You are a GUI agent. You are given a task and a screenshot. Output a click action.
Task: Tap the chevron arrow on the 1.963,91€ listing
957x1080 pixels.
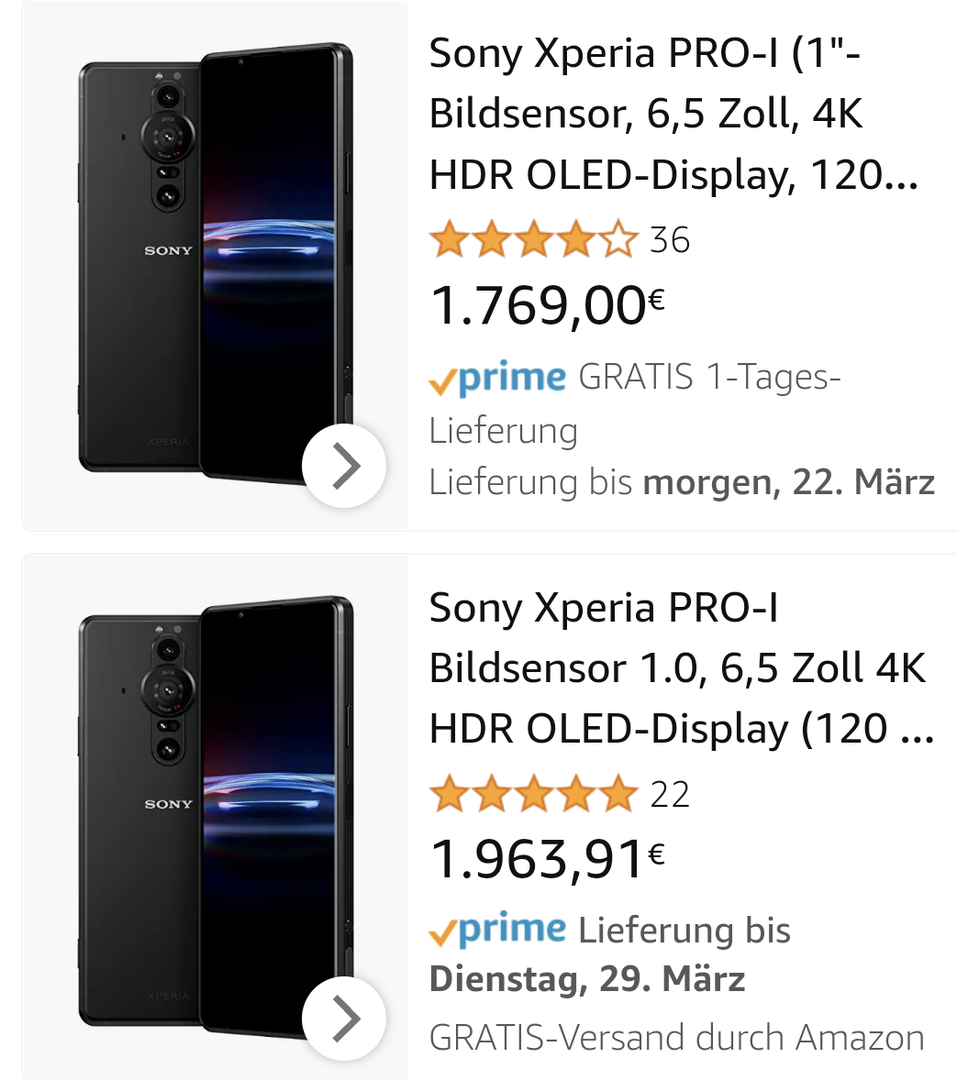click(345, 1018)
